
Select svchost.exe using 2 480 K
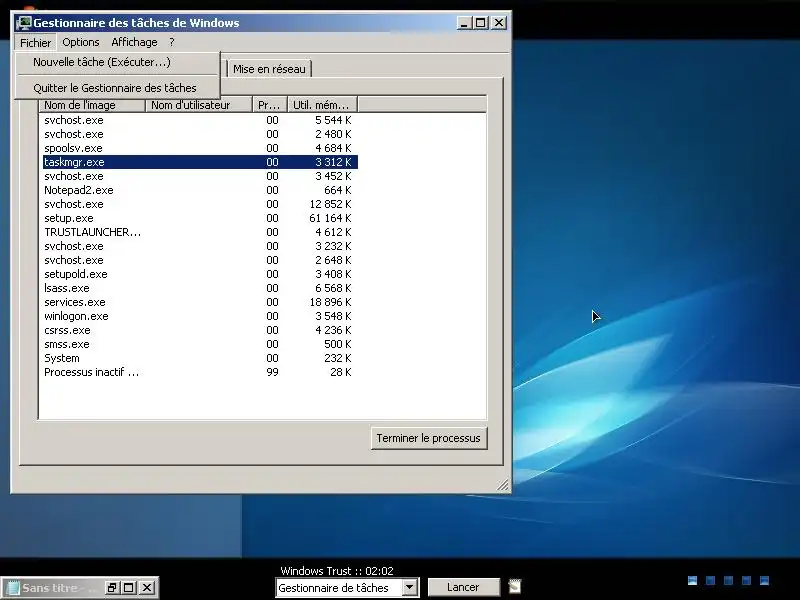coord(200,134)
